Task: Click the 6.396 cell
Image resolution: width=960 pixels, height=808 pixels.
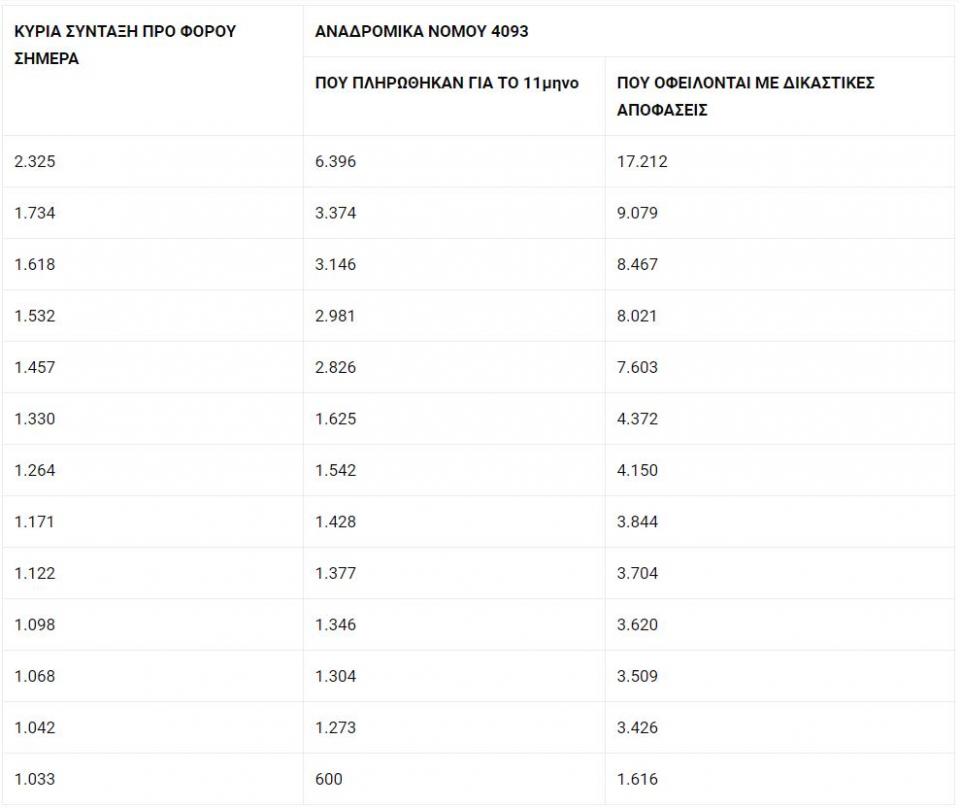Action: pos(336,162)
